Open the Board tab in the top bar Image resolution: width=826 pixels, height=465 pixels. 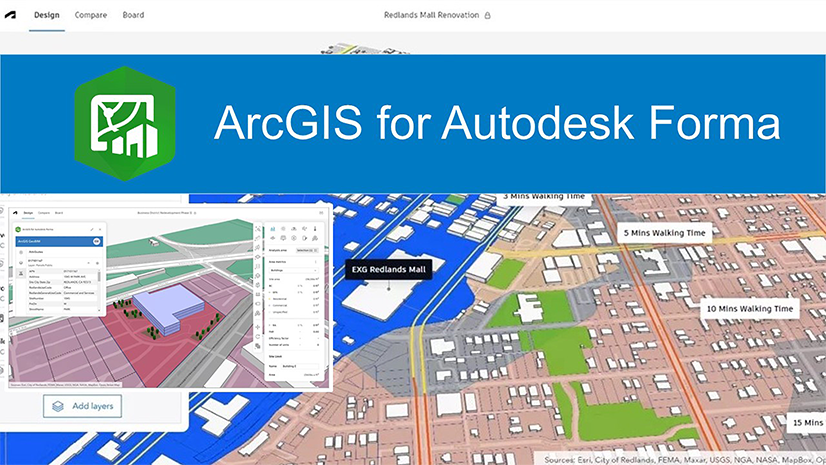coord(133,15)
